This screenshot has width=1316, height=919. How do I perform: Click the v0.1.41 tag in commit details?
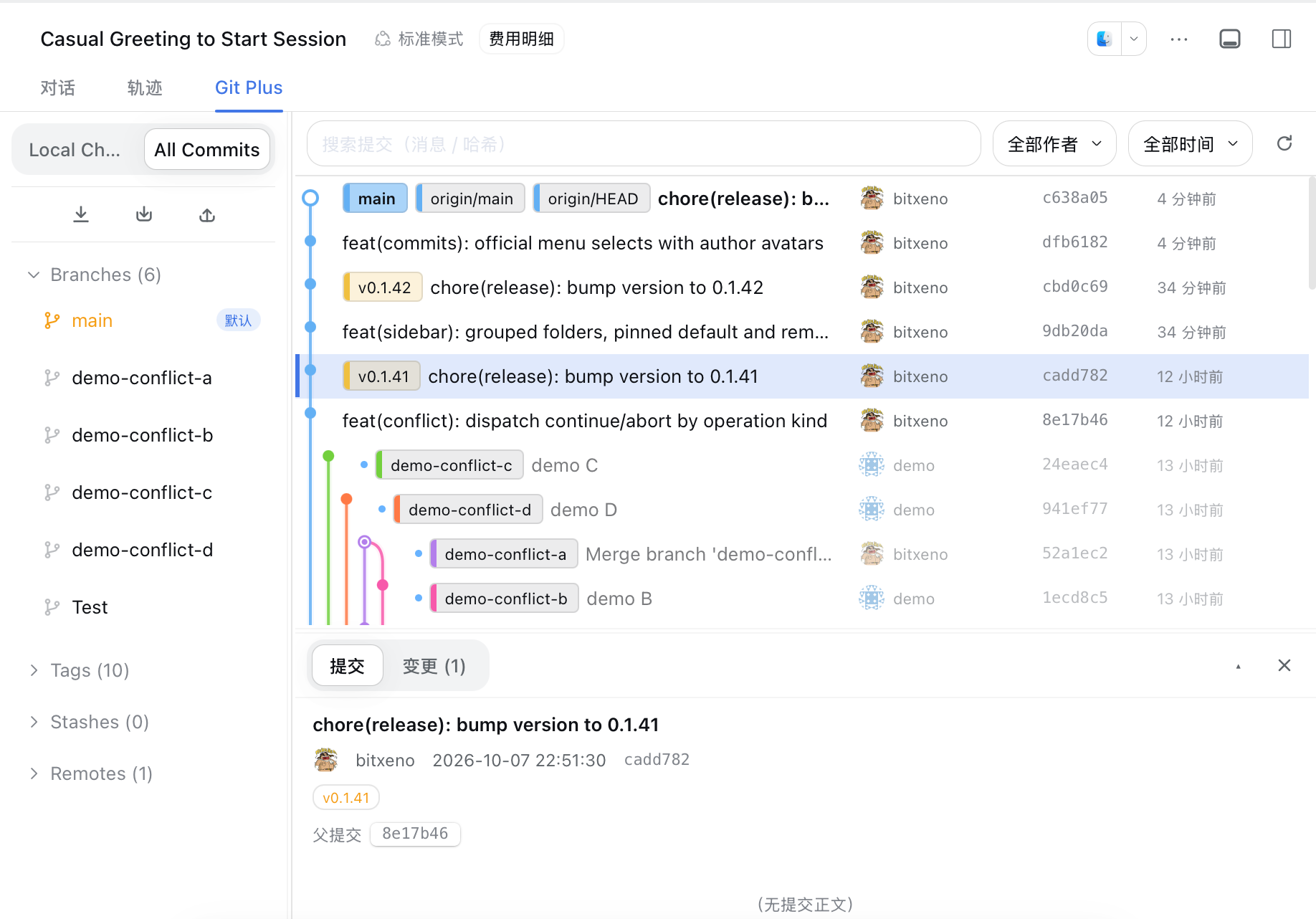point(346,797)
